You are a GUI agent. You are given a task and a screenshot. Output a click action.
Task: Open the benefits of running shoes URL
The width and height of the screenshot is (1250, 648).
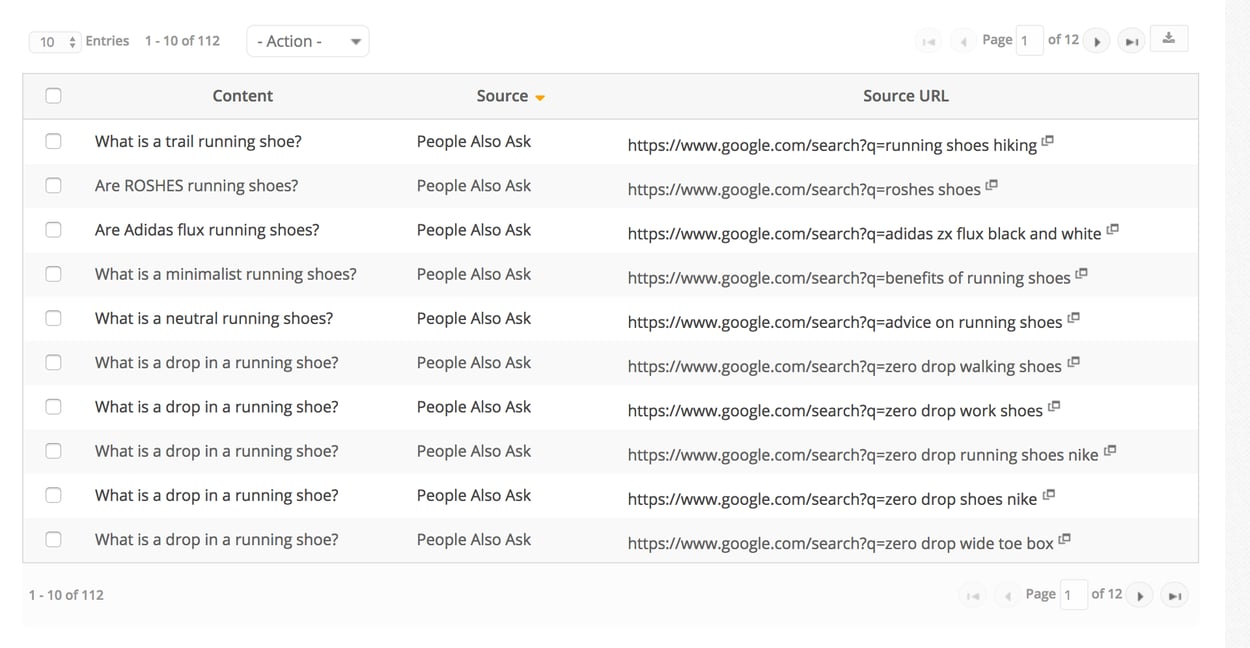click(849, 277)
